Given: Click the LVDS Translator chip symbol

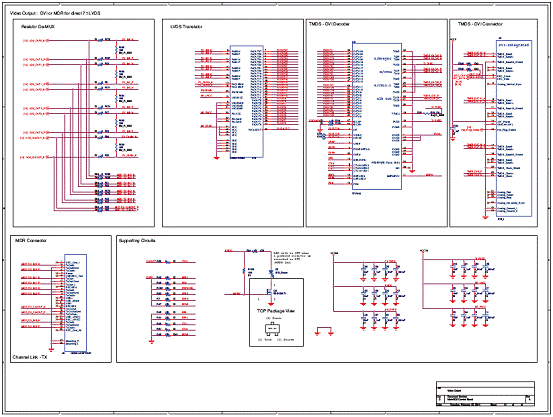Looking at the screenshot, I should pyautogui.click(x=247, y=101).
